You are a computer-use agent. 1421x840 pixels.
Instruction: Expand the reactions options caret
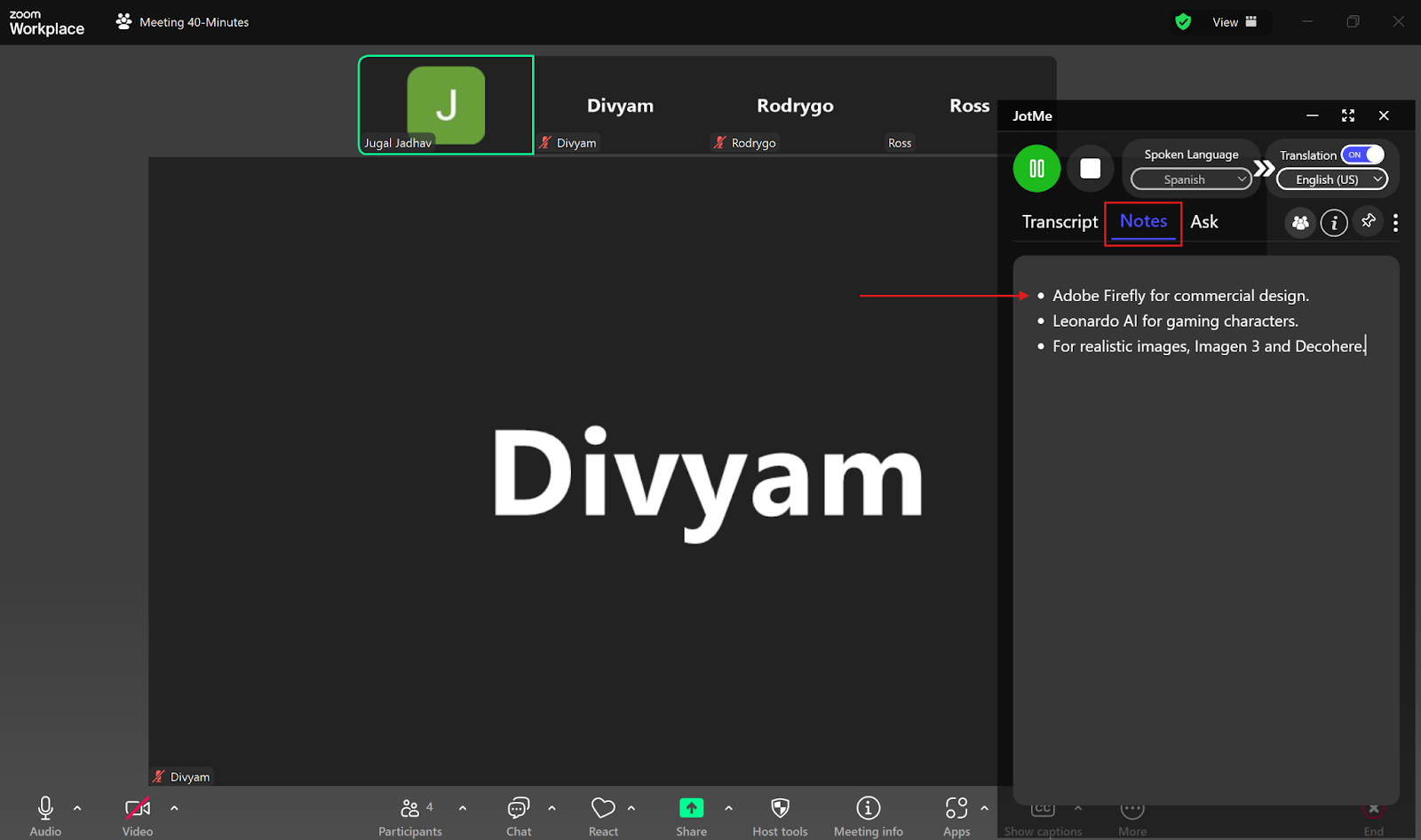631,808
